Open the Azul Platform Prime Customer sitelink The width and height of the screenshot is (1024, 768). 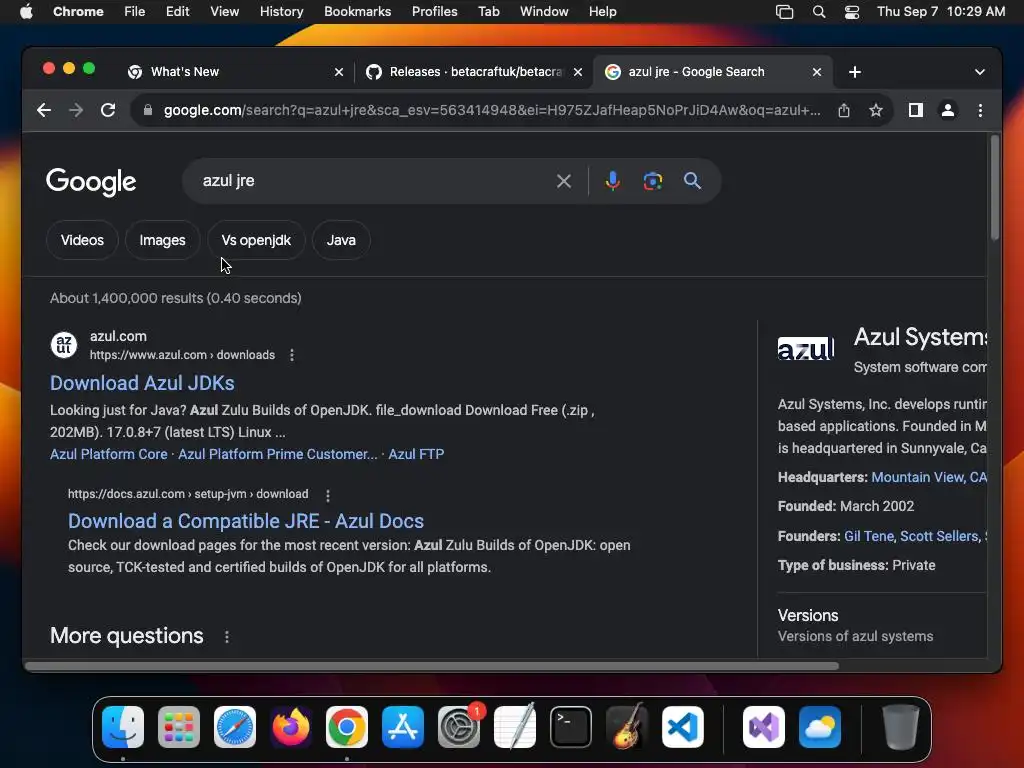[x=278, y=454]
